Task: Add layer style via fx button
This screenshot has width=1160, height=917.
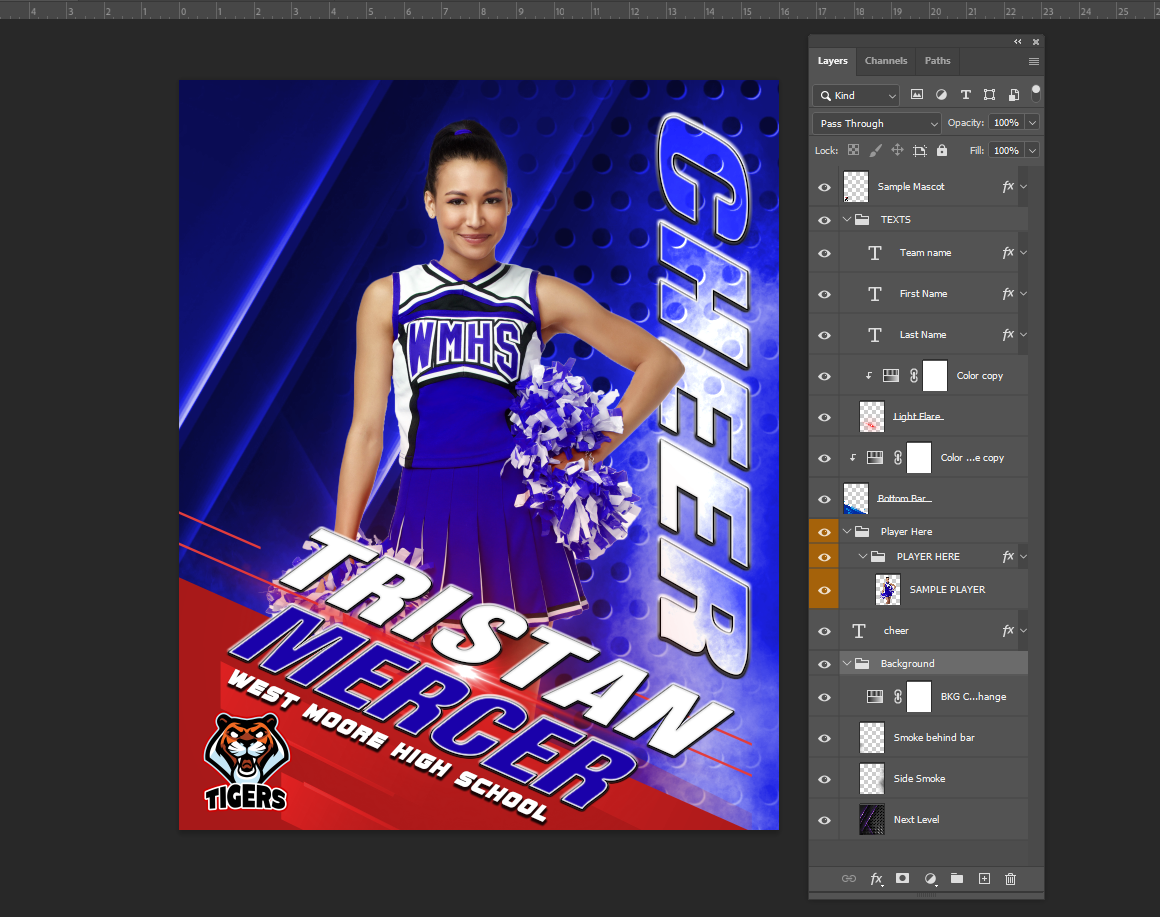Action: (876, 879)
